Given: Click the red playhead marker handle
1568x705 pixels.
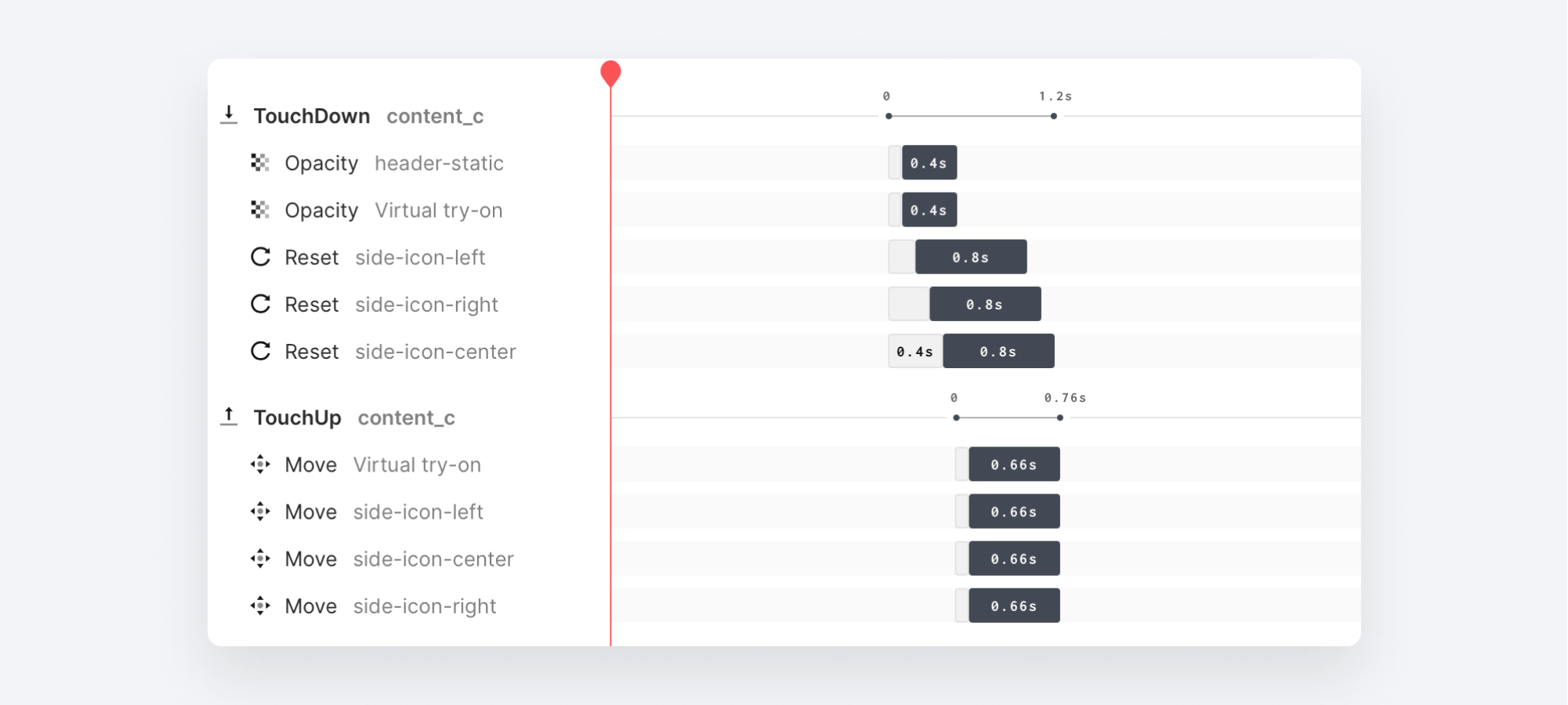Looking at the screenshot, I should point(610,73).
